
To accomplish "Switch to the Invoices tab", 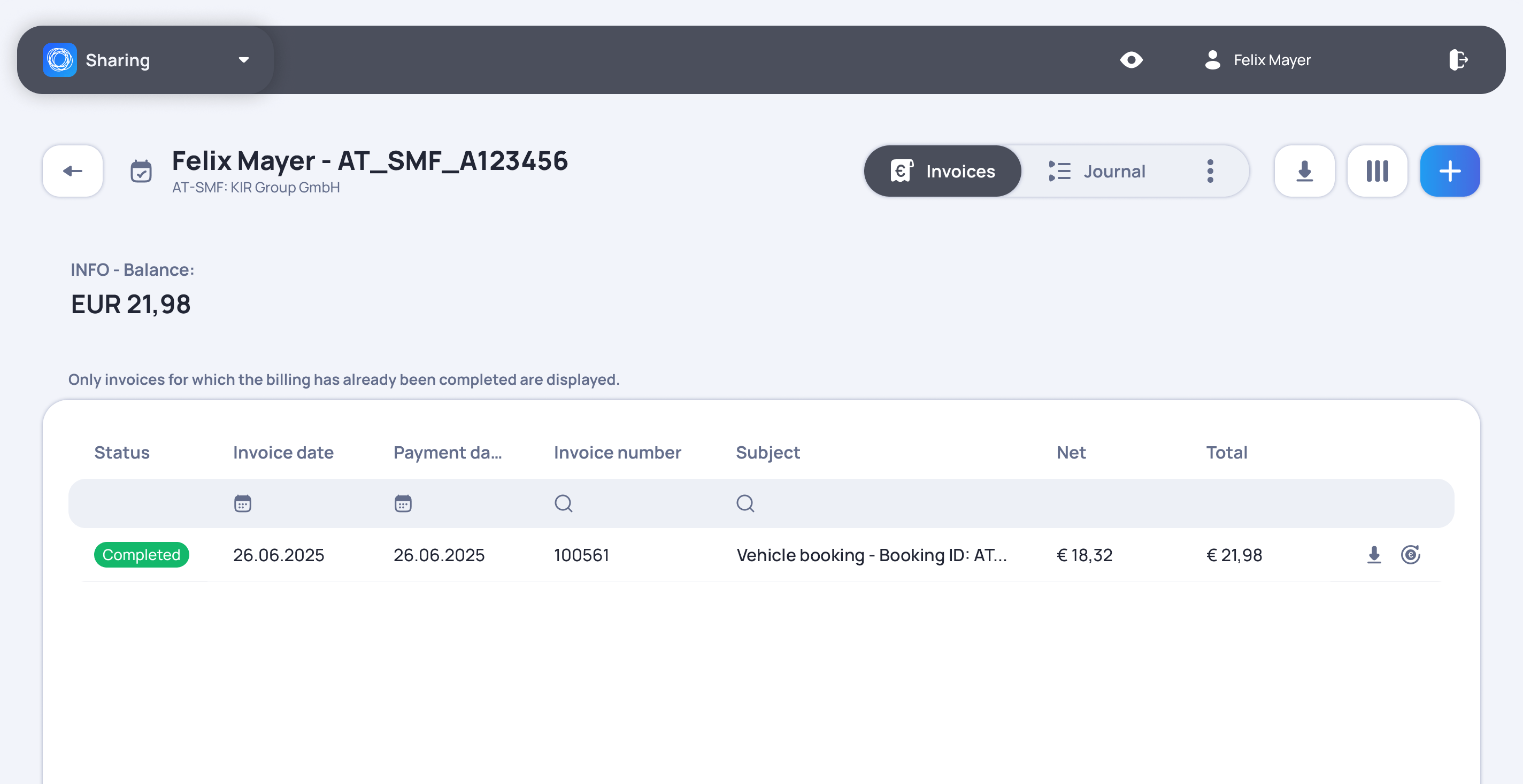I will (x=942, y=172).
